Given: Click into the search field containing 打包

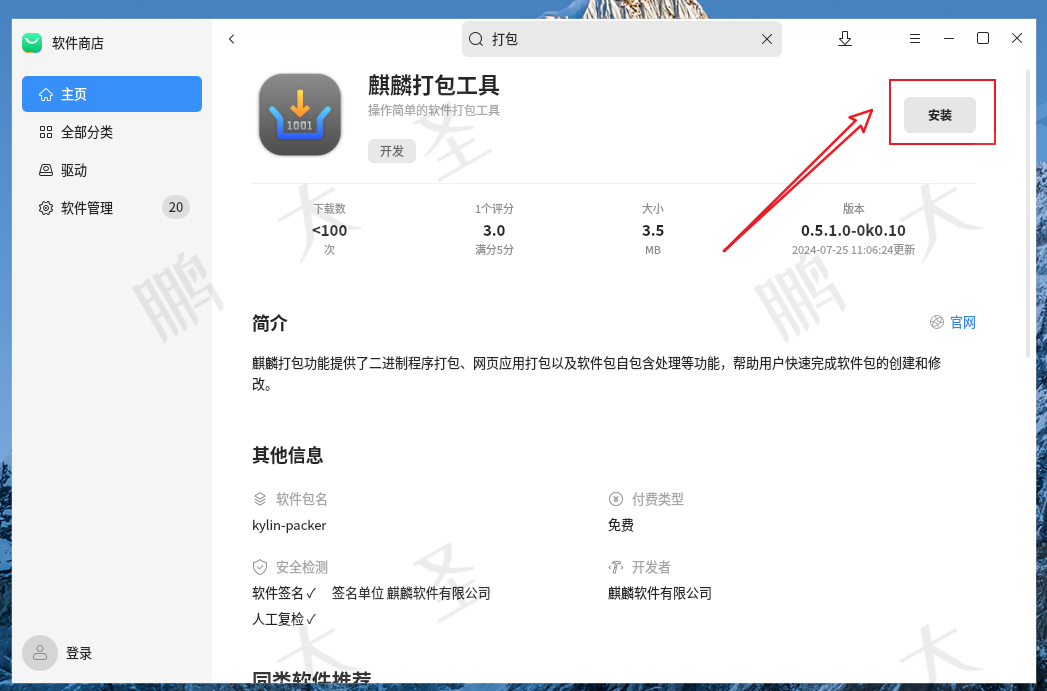Looking at the screenshot, I should point(622,39).
